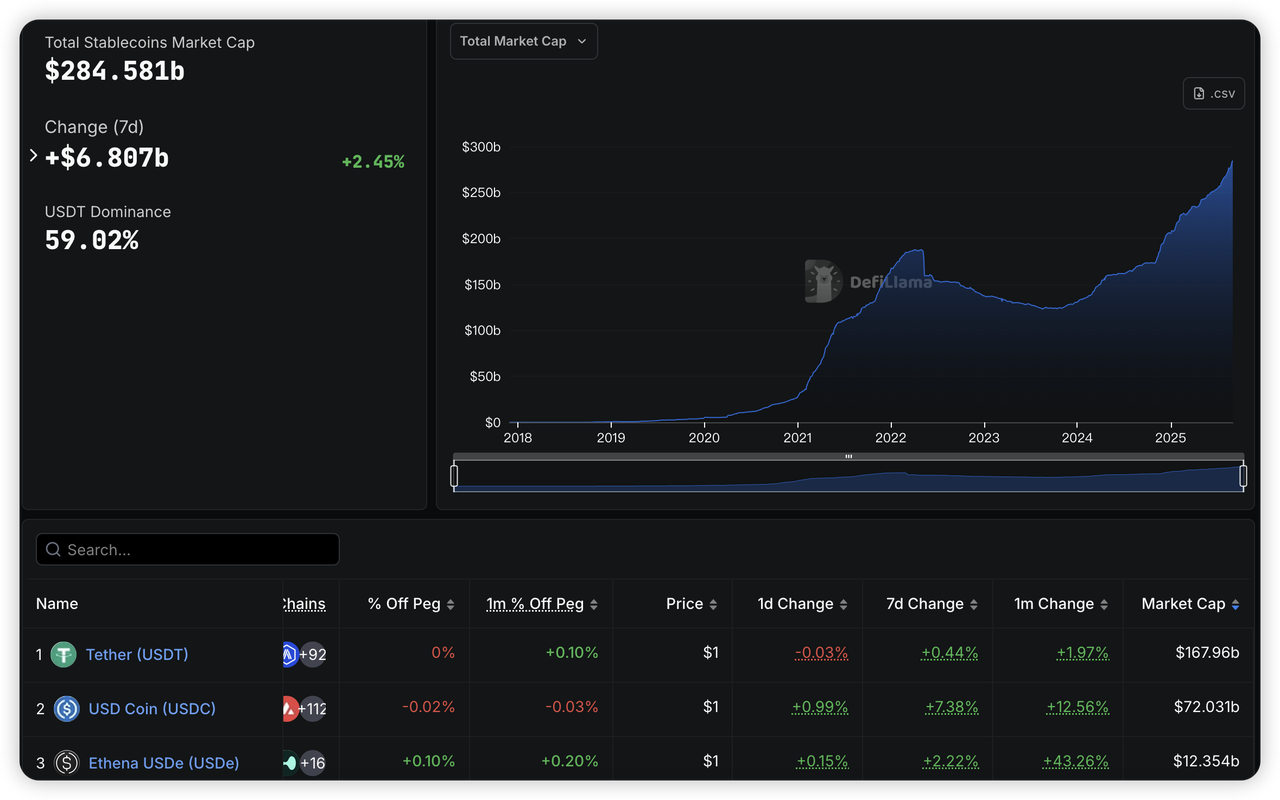The height and width of the screenshot is (800, 1280).
Task: Sort table by Price column
Action: point(691,604)
